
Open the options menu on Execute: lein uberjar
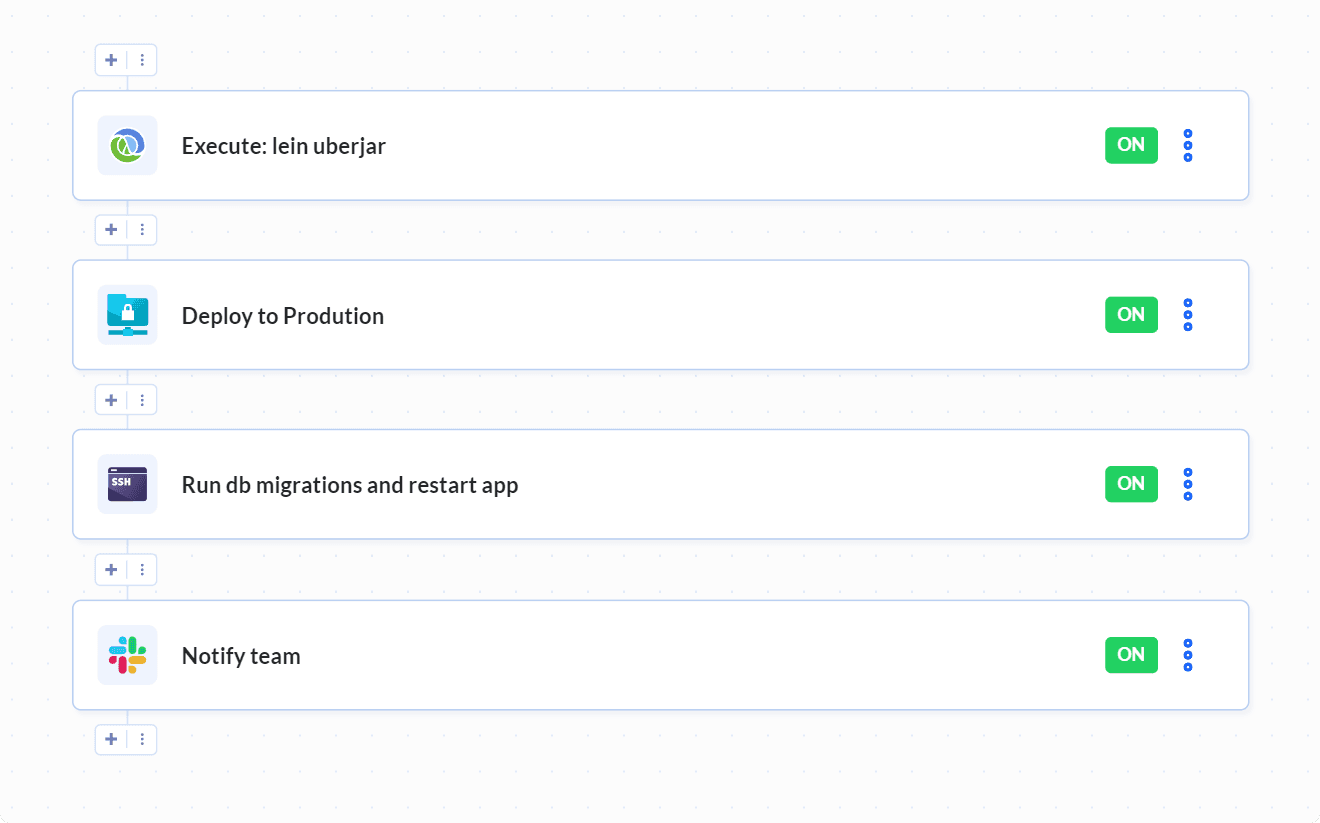coord(1187,145)
